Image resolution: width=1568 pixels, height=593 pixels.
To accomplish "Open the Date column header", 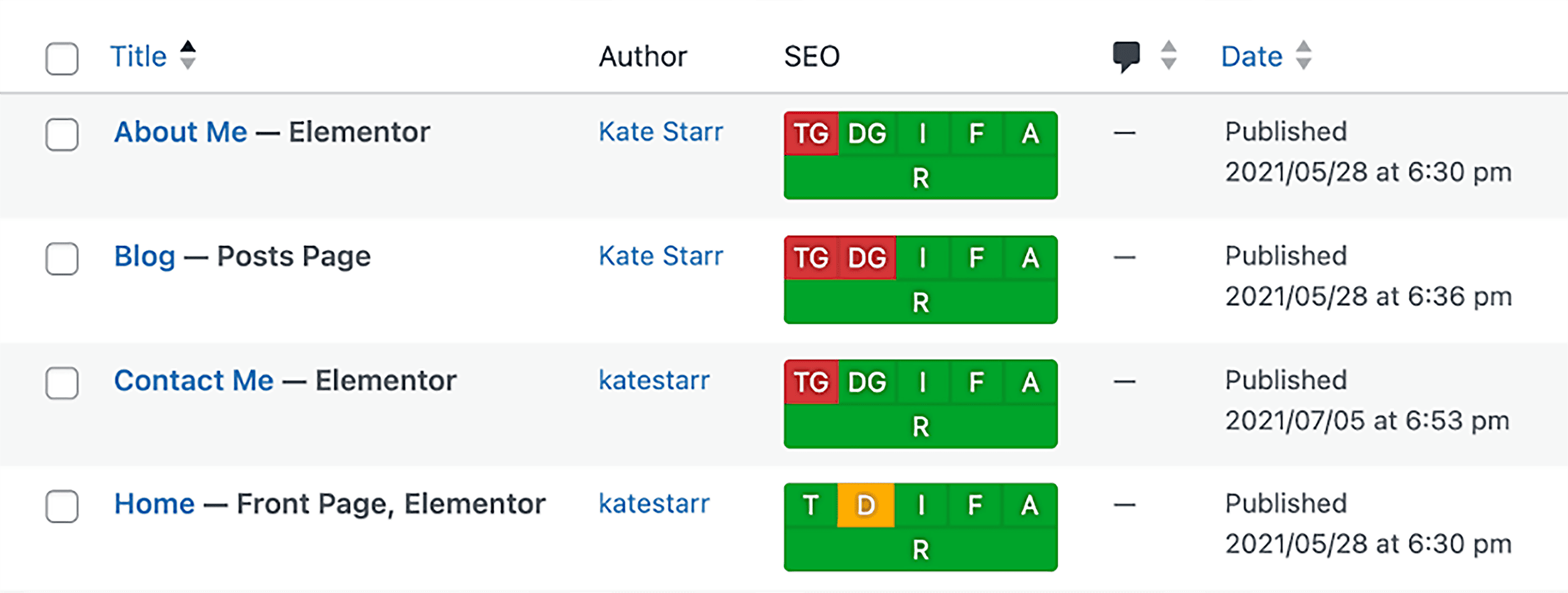I will 1251,56.
